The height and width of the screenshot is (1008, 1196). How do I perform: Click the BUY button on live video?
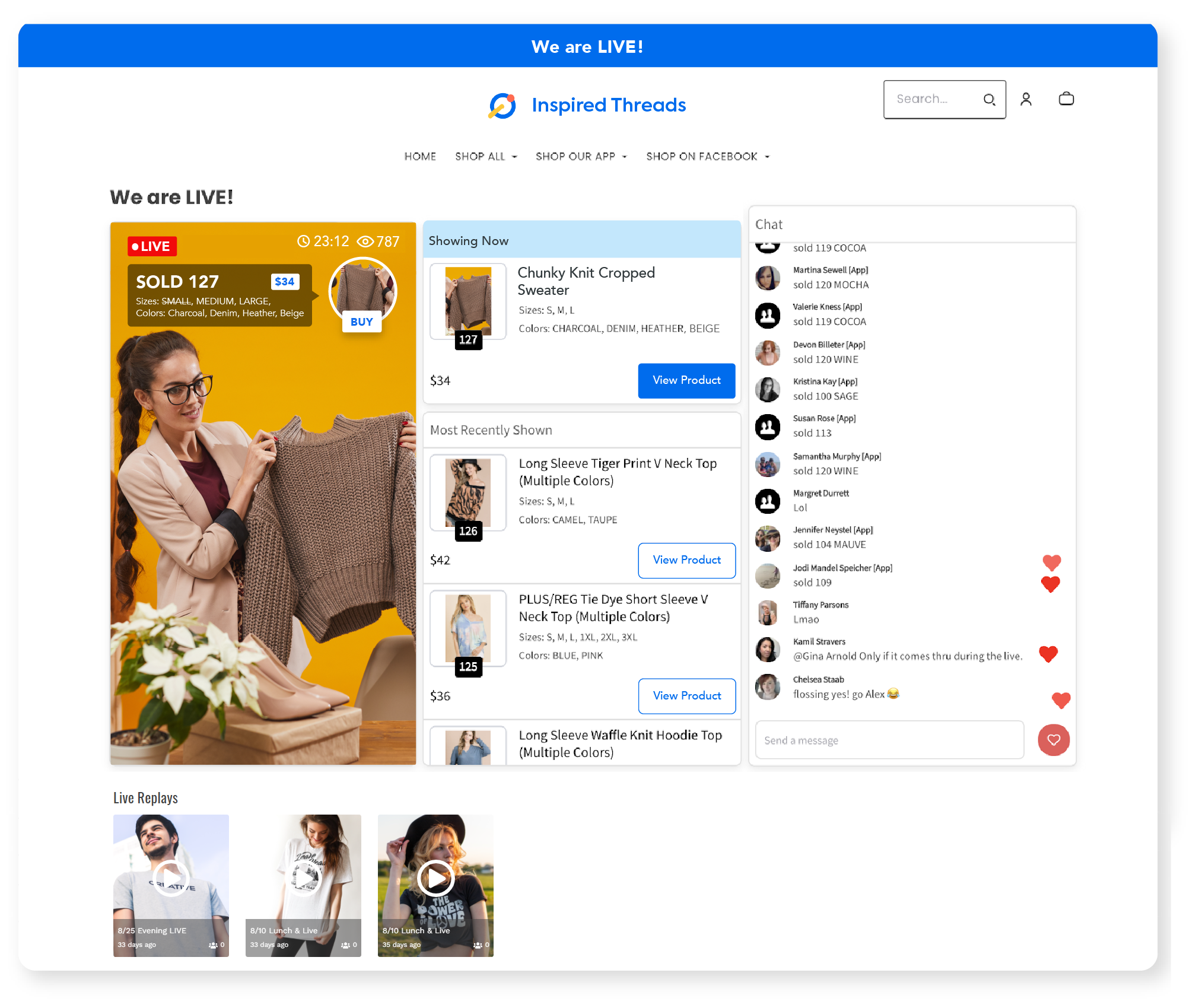tap(362, 322)
